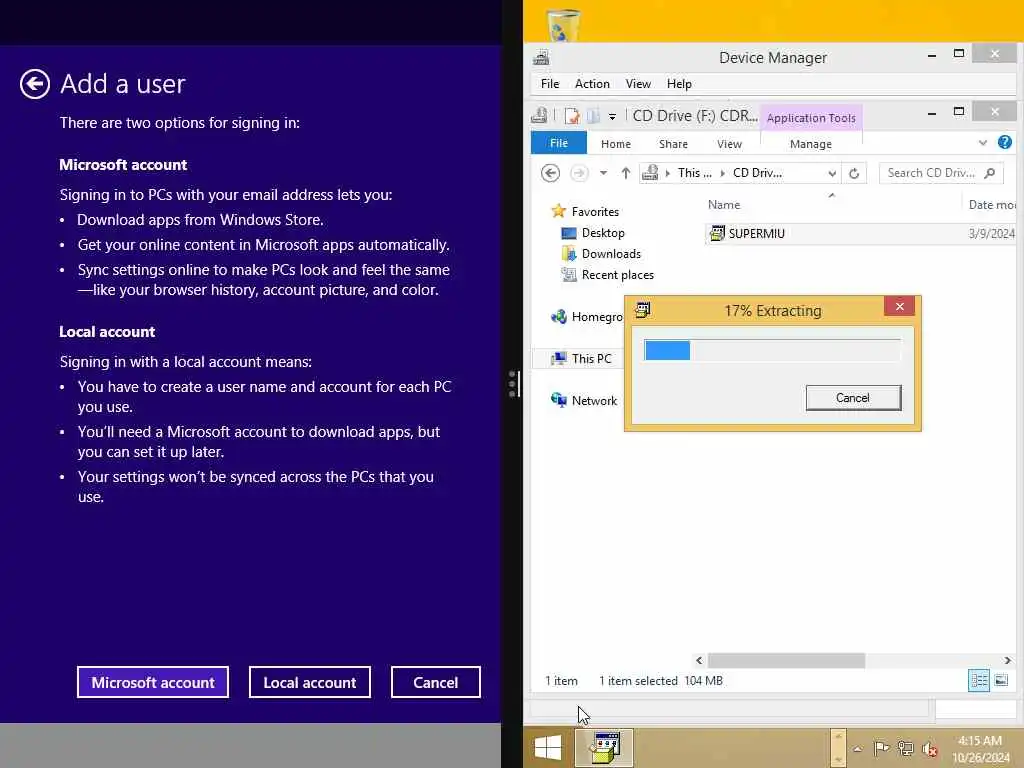Go back from Add a user screen
1024x768 pixels.
pos(35,84)
